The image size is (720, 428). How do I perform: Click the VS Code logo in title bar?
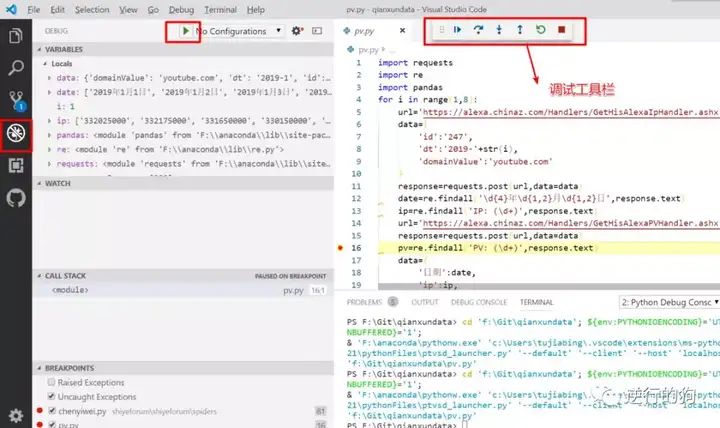tap(11, 9)
